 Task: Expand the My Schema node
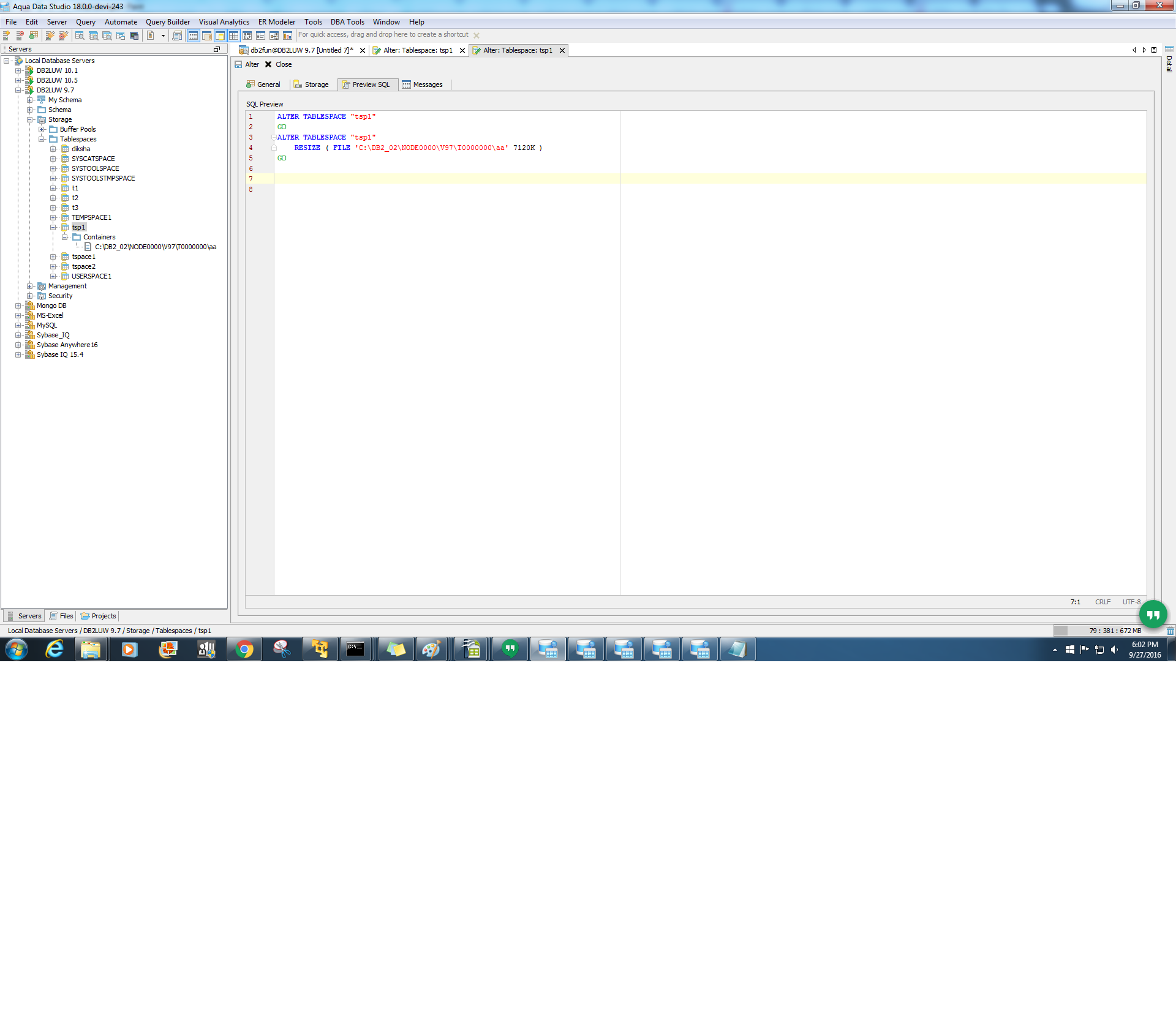coord(30,100)
